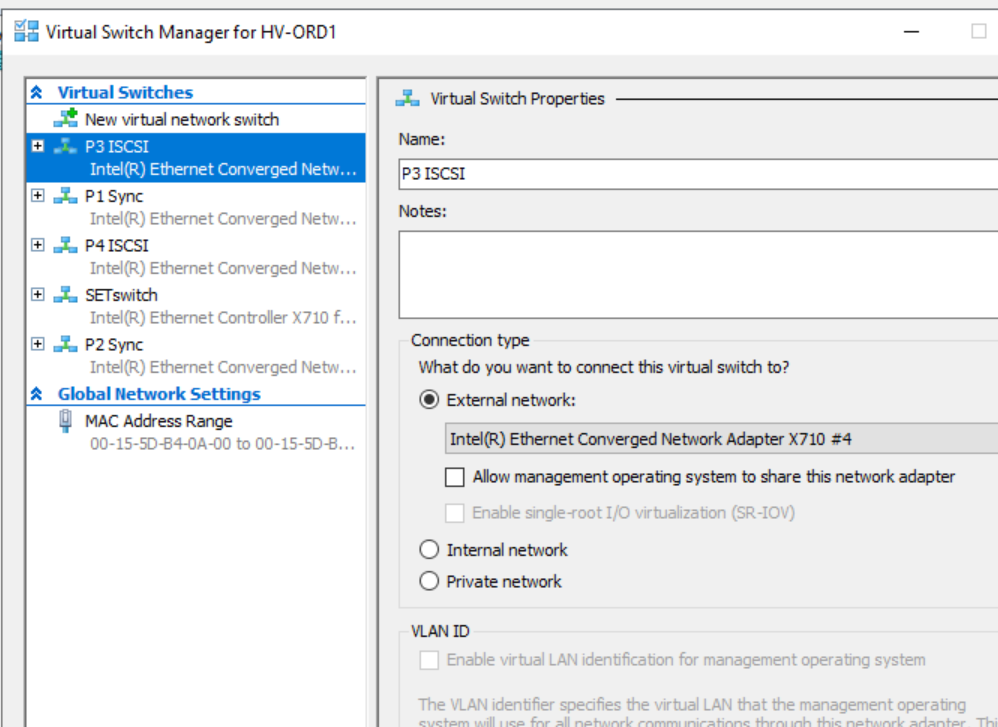Click the SETswitch network icon
The image size is (998, 727).
coord(66,295)
